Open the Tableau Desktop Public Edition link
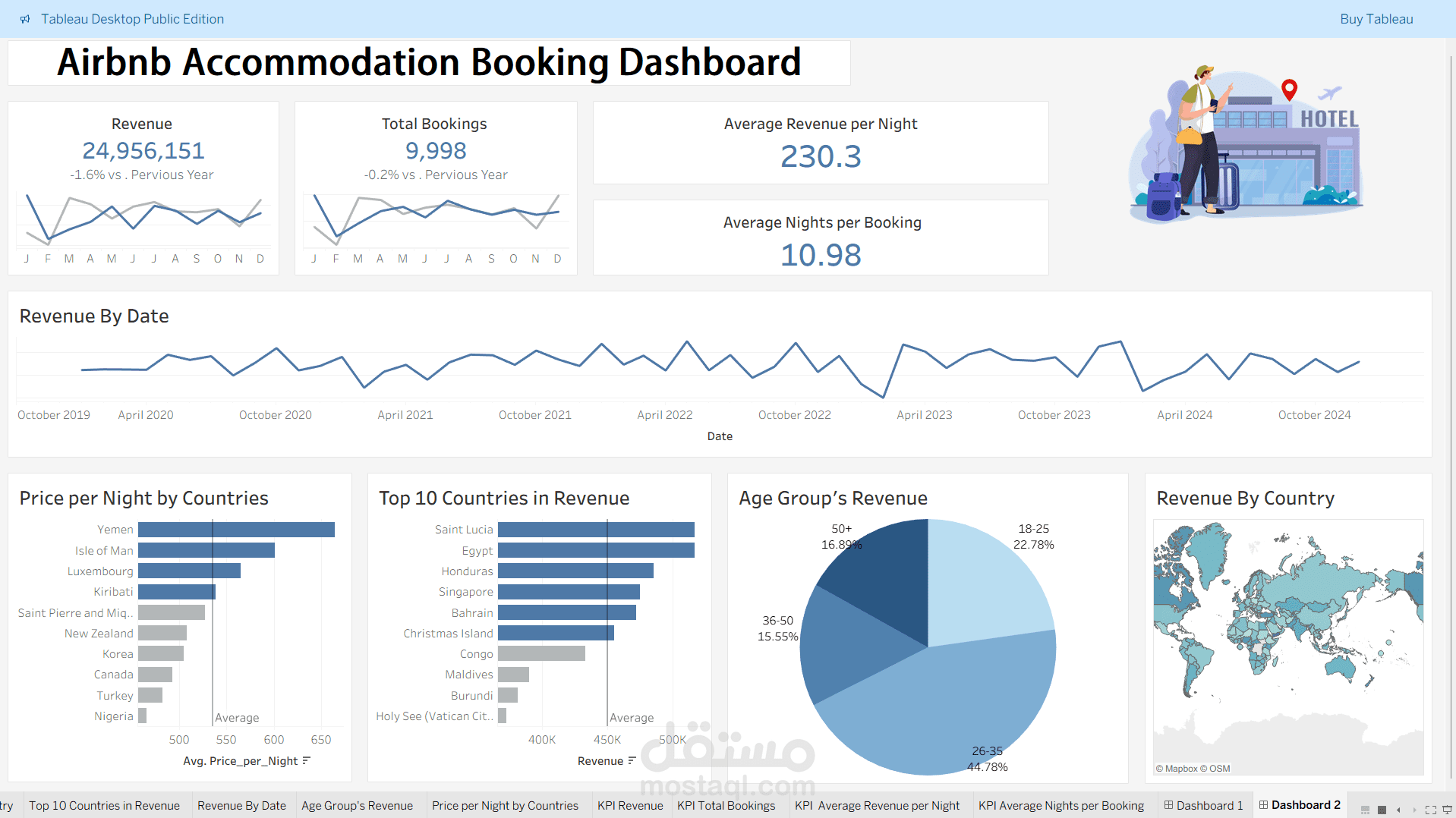The width and height of the screenshot is (1456, 818). pyautogui.click(x=132, y=19)
